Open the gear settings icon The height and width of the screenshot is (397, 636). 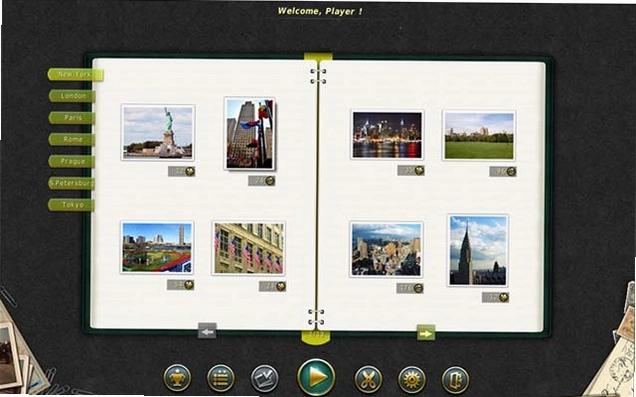point(412,379)
